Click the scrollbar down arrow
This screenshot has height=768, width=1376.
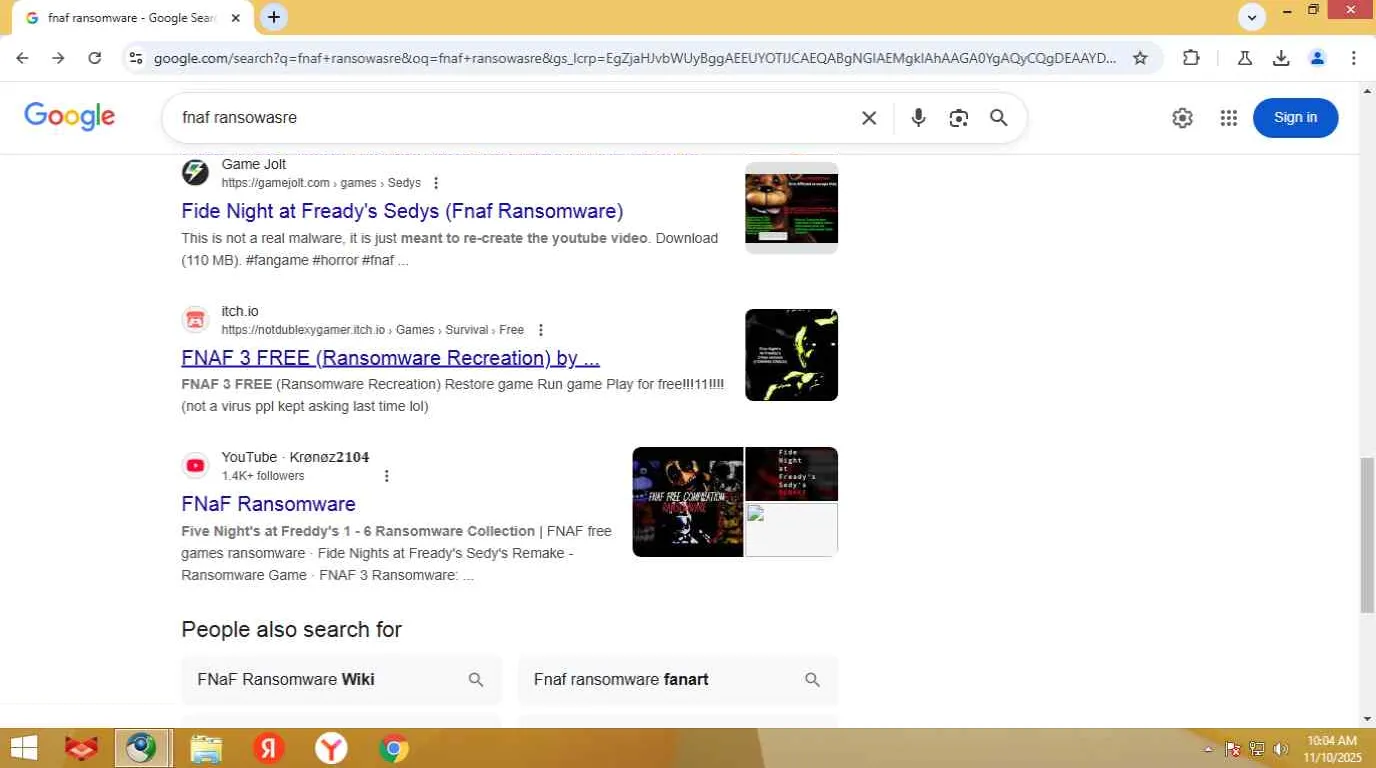click(1367, 719)
